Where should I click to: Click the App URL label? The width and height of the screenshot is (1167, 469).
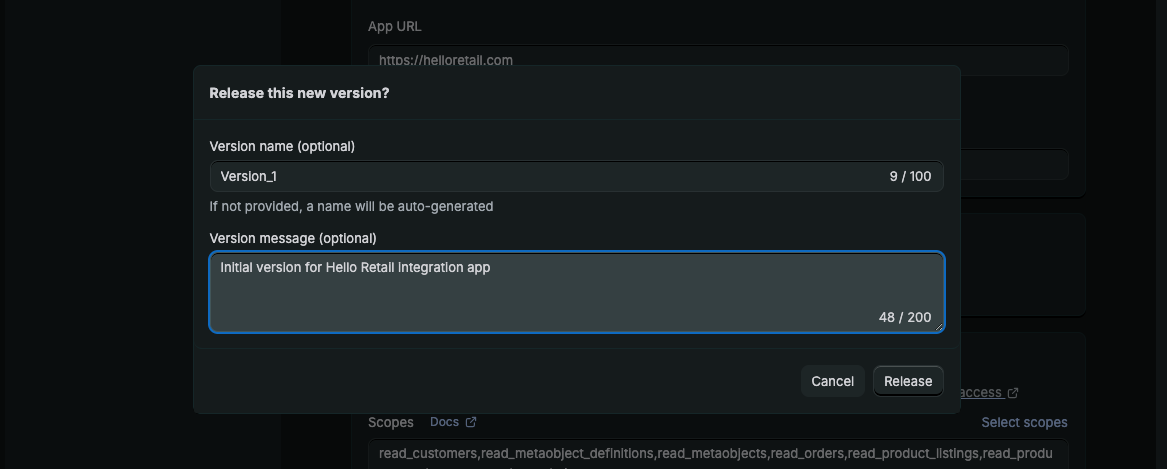[x=395, y=26]
